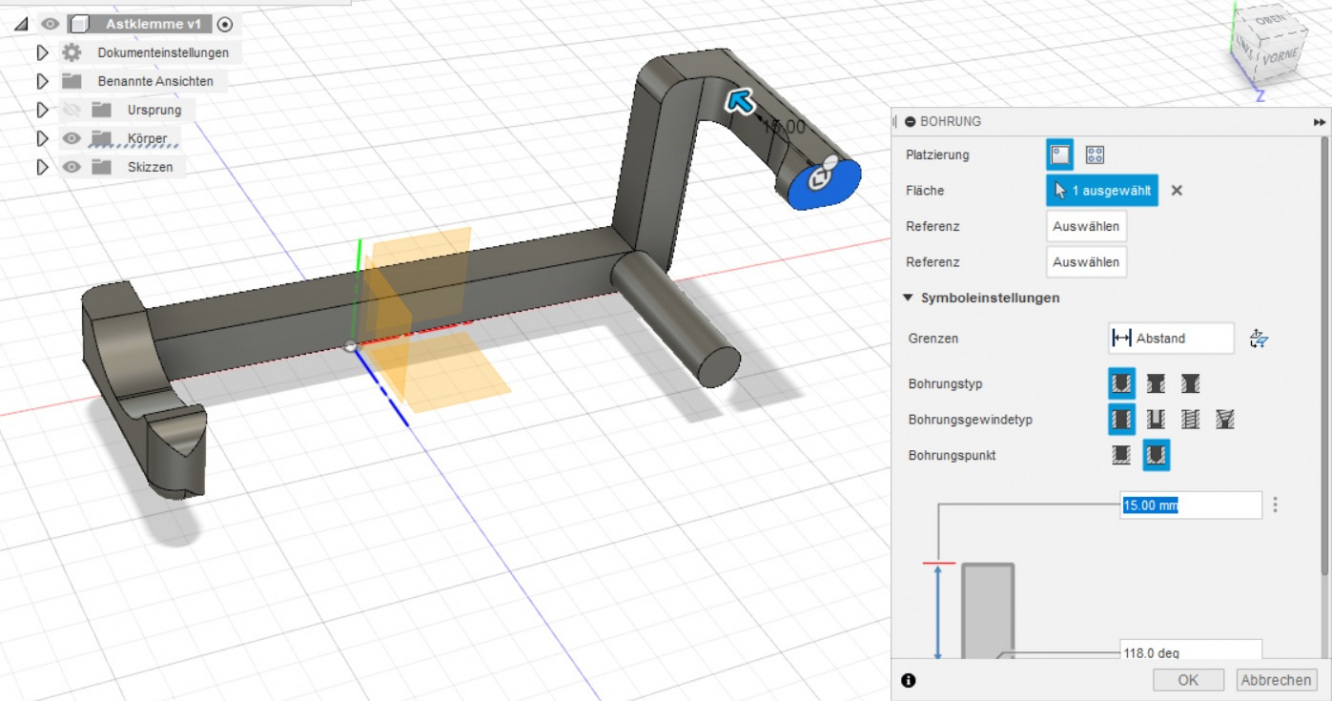Viewport: 1332px width, 701px height.
Task: Select countersink hole type icon
Action: [1190, 383]
